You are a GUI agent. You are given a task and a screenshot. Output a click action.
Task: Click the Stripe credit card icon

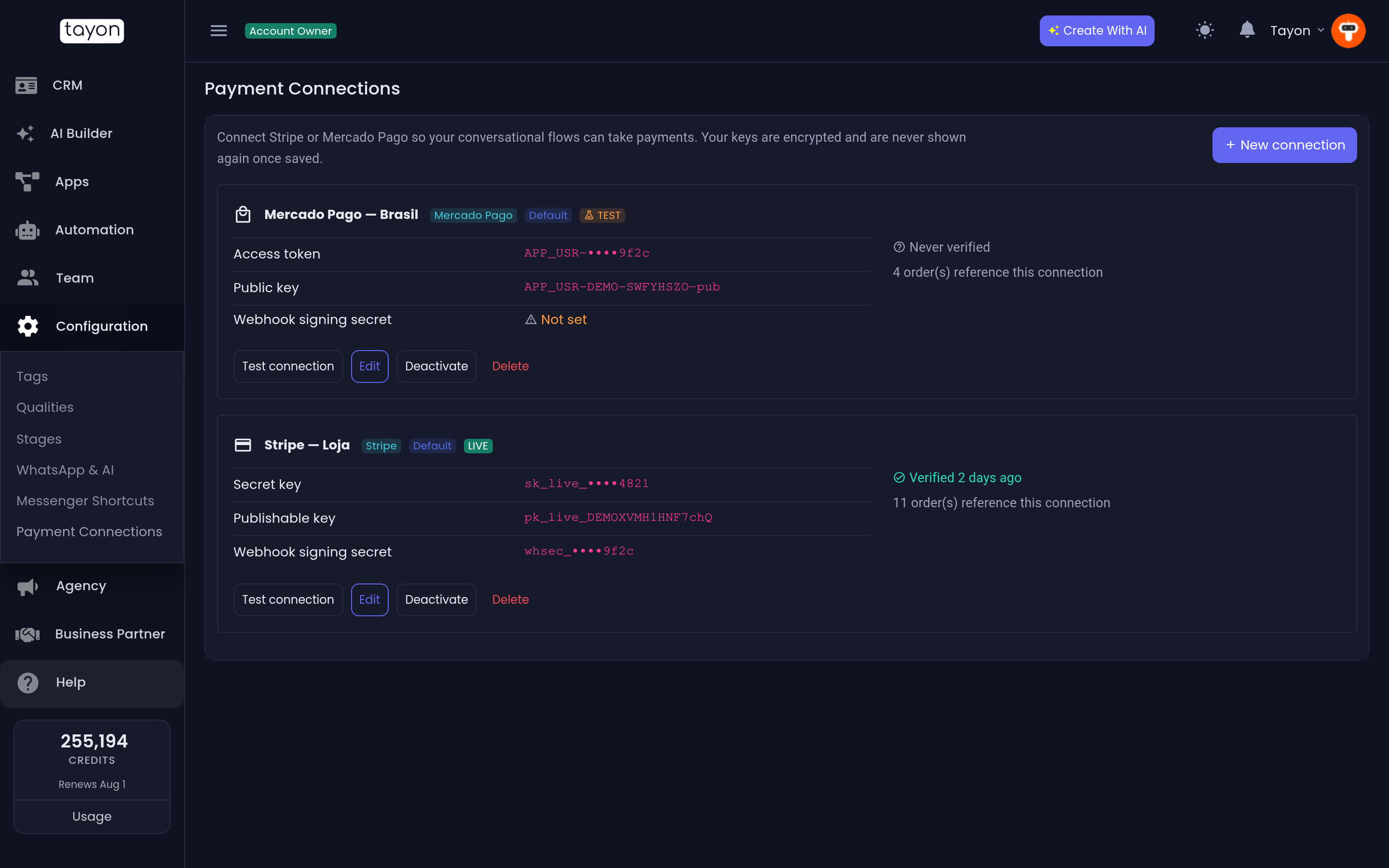coord(243,445)
